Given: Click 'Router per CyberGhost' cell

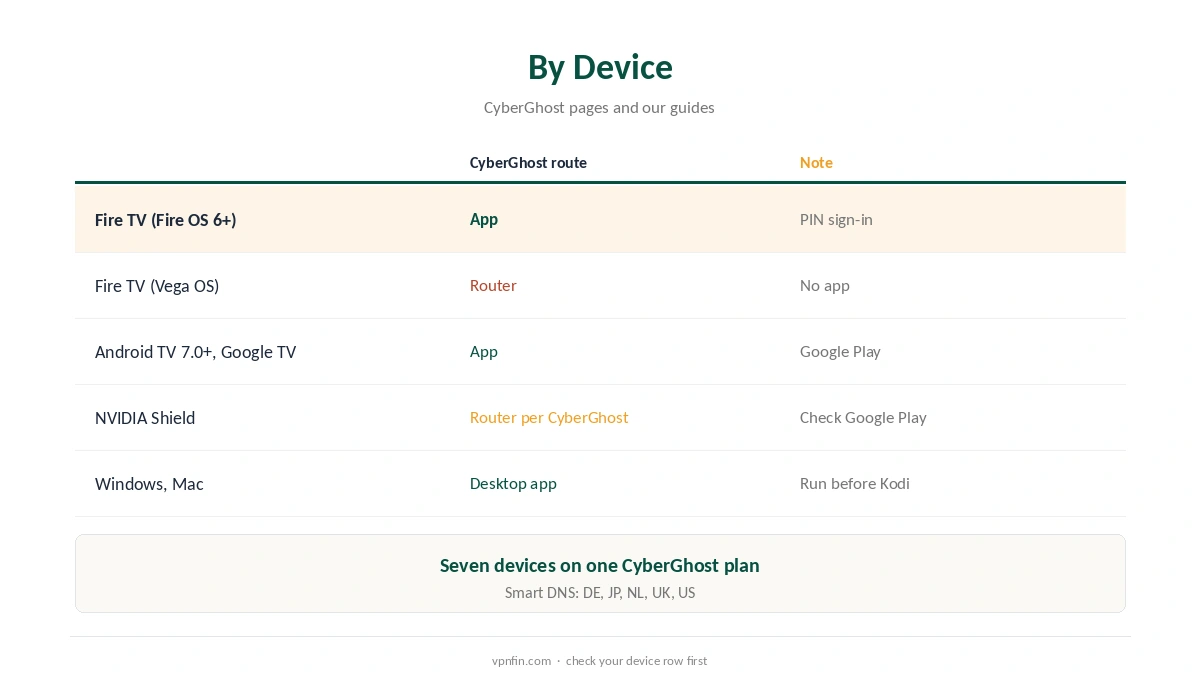Looking at the screenshot, I should coord(549,417).
